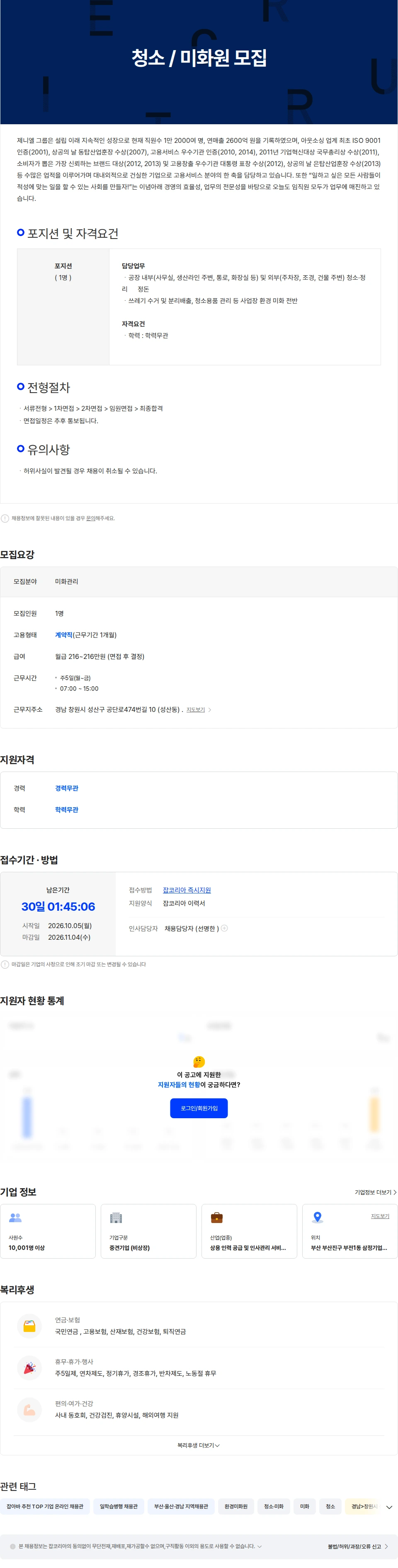Click the 포지션 및 자격요건 heading
The height and width of the screenshot is (1568, 398).
pyautogui.click(x=73, y=234)
